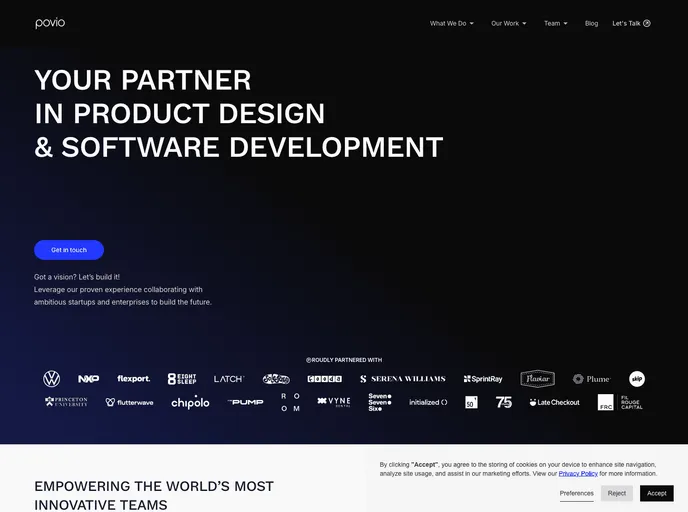The height and width of the screenshot is (512, 688).
Task: Click the Serena Williams logo
Action: click(402, 379)
